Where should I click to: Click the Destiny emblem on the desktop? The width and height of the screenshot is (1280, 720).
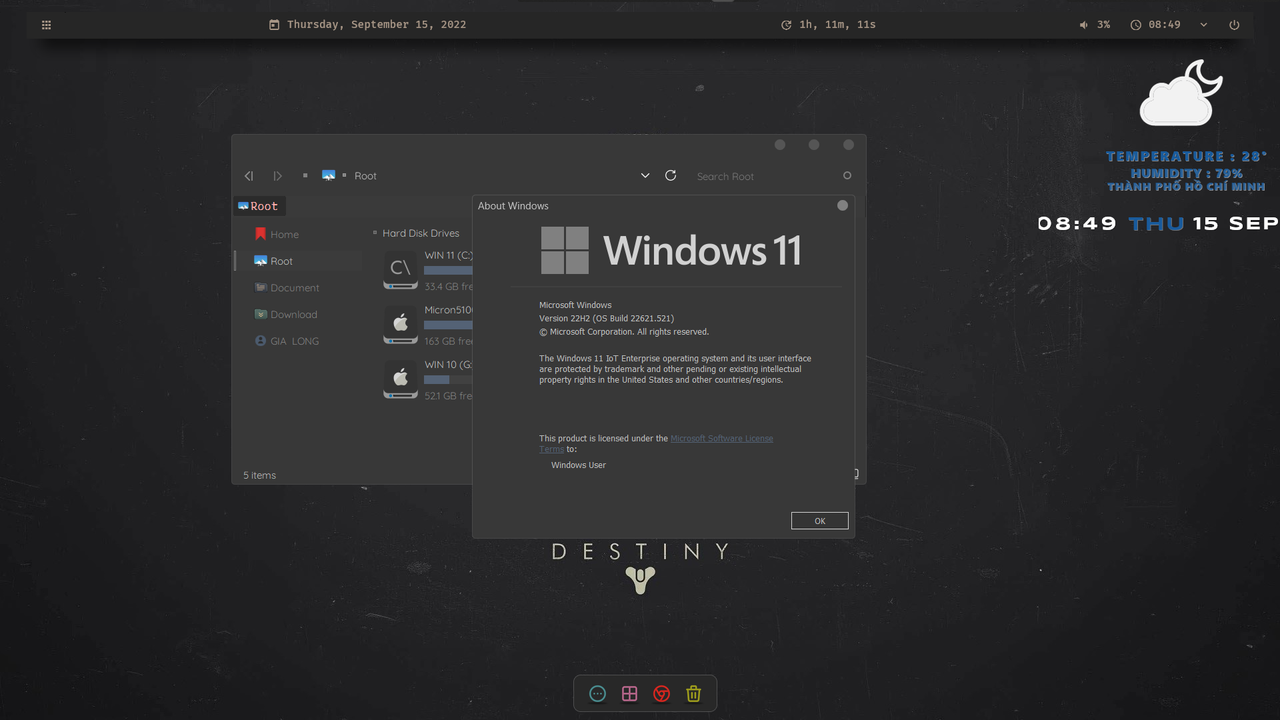[640, 579]
